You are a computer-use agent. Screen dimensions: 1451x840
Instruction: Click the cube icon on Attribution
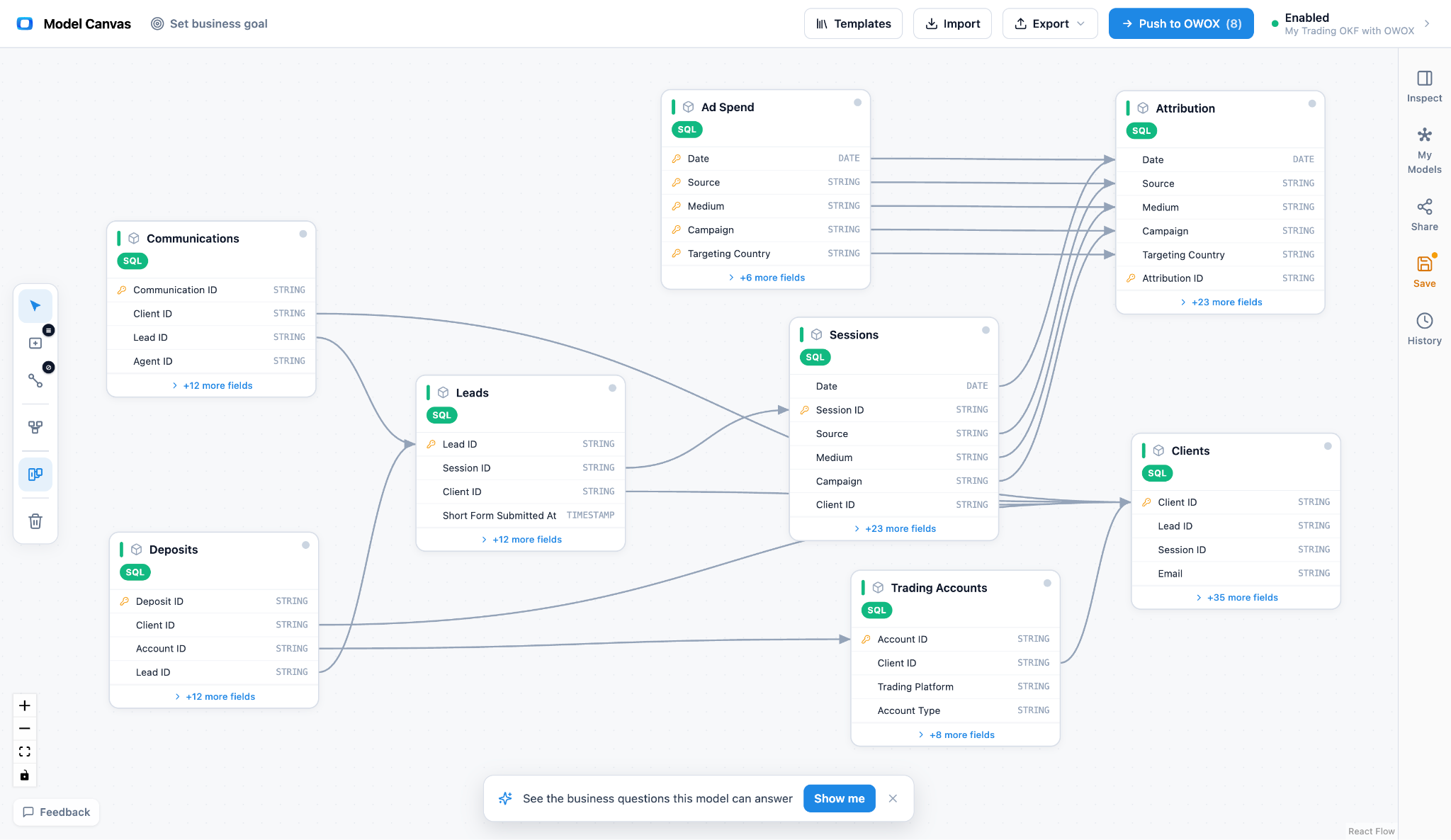click(x=1143, y=108)
